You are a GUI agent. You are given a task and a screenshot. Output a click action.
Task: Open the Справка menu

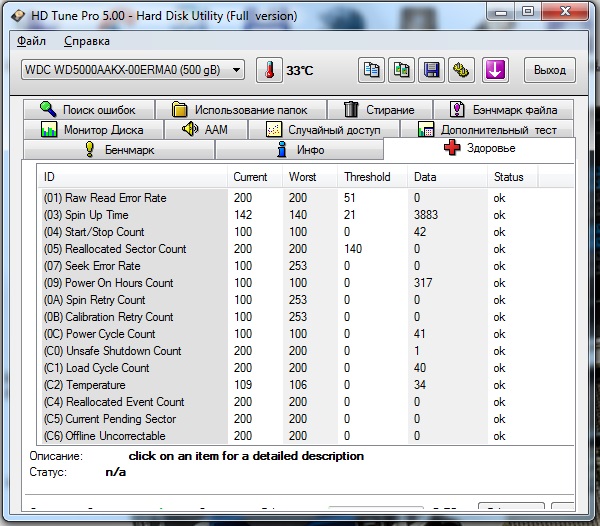pos(87,41)
